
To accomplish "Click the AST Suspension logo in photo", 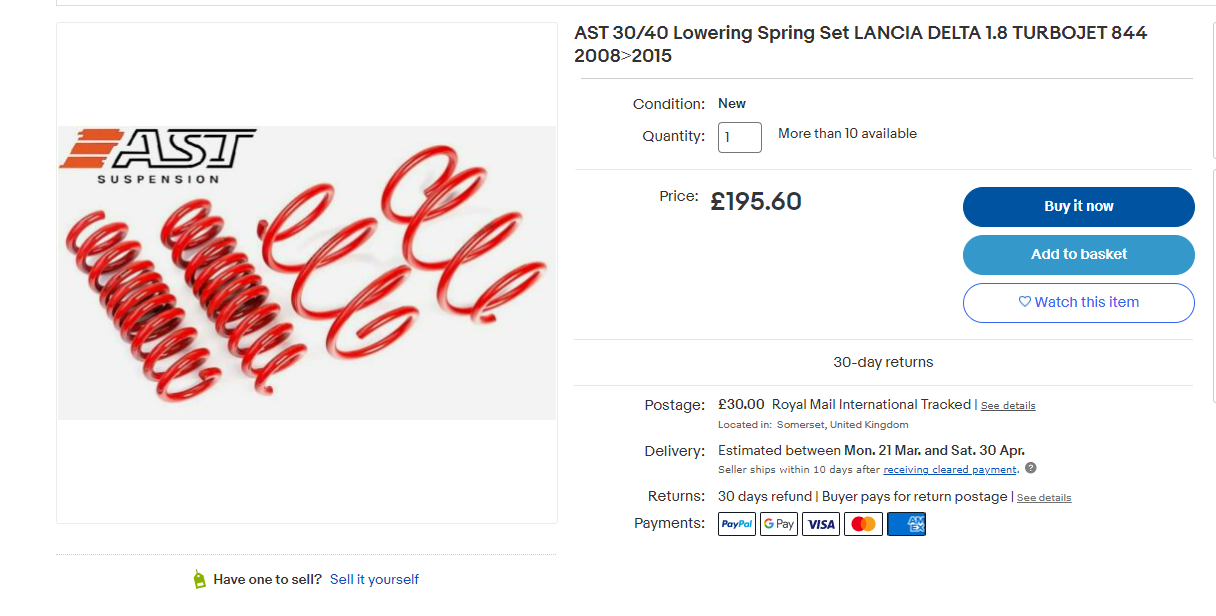I will pos(158,156).
